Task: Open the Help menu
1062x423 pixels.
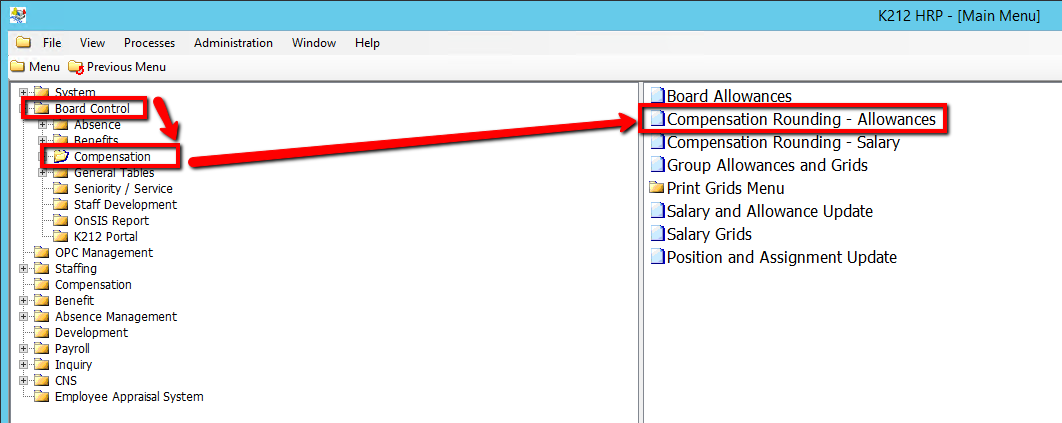Action: (367, 43)
